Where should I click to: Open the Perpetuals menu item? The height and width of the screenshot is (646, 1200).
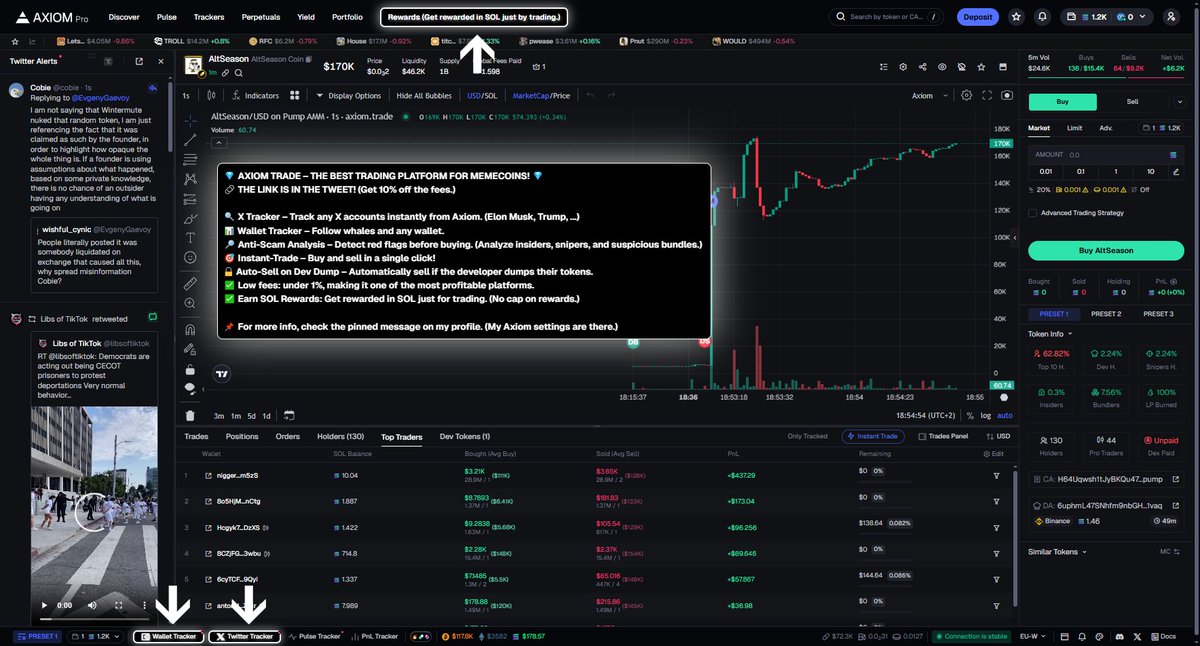point(261,17)
